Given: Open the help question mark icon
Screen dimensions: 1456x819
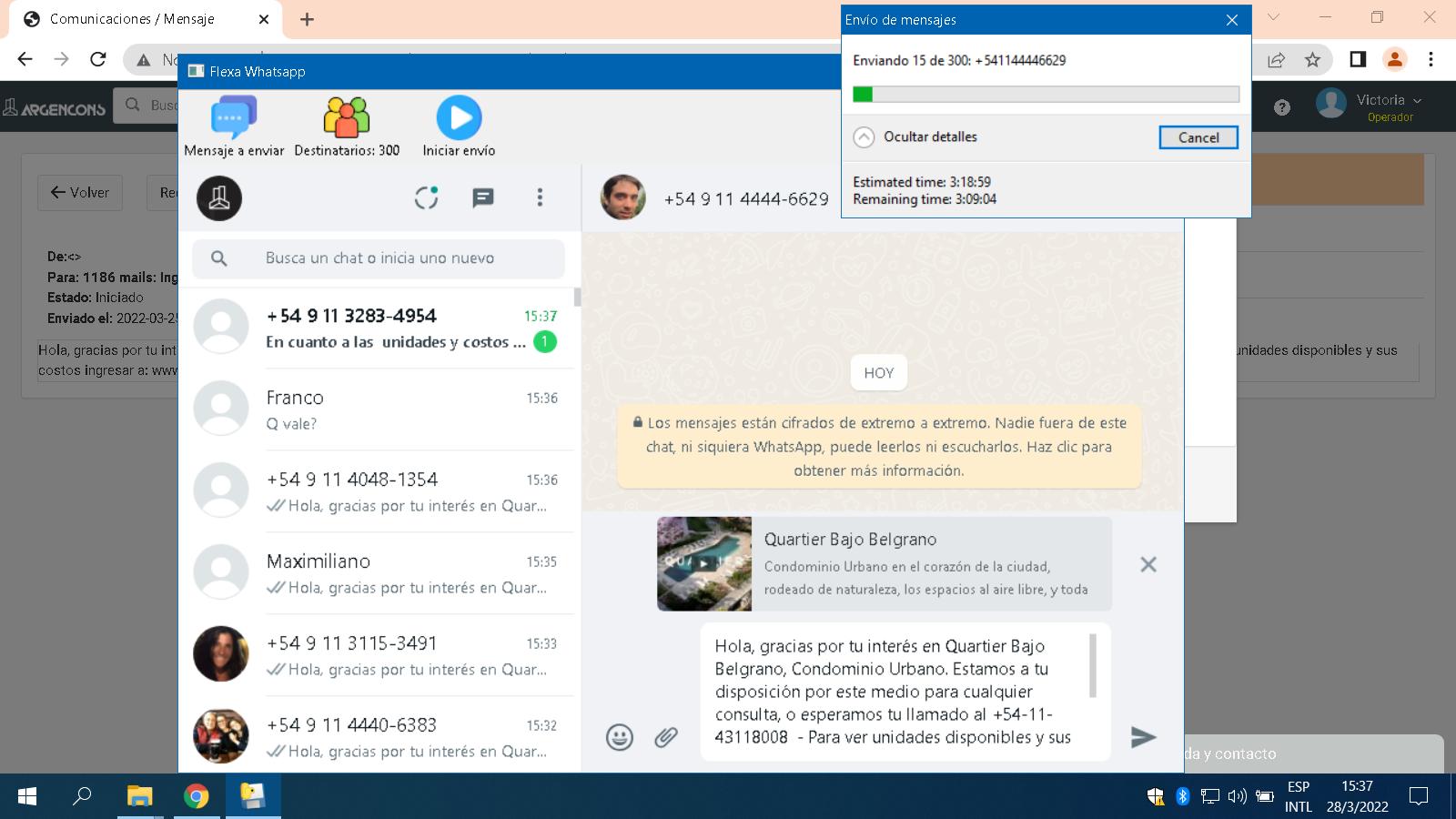Looking at the screenshot, I should tap(1282, 107).
